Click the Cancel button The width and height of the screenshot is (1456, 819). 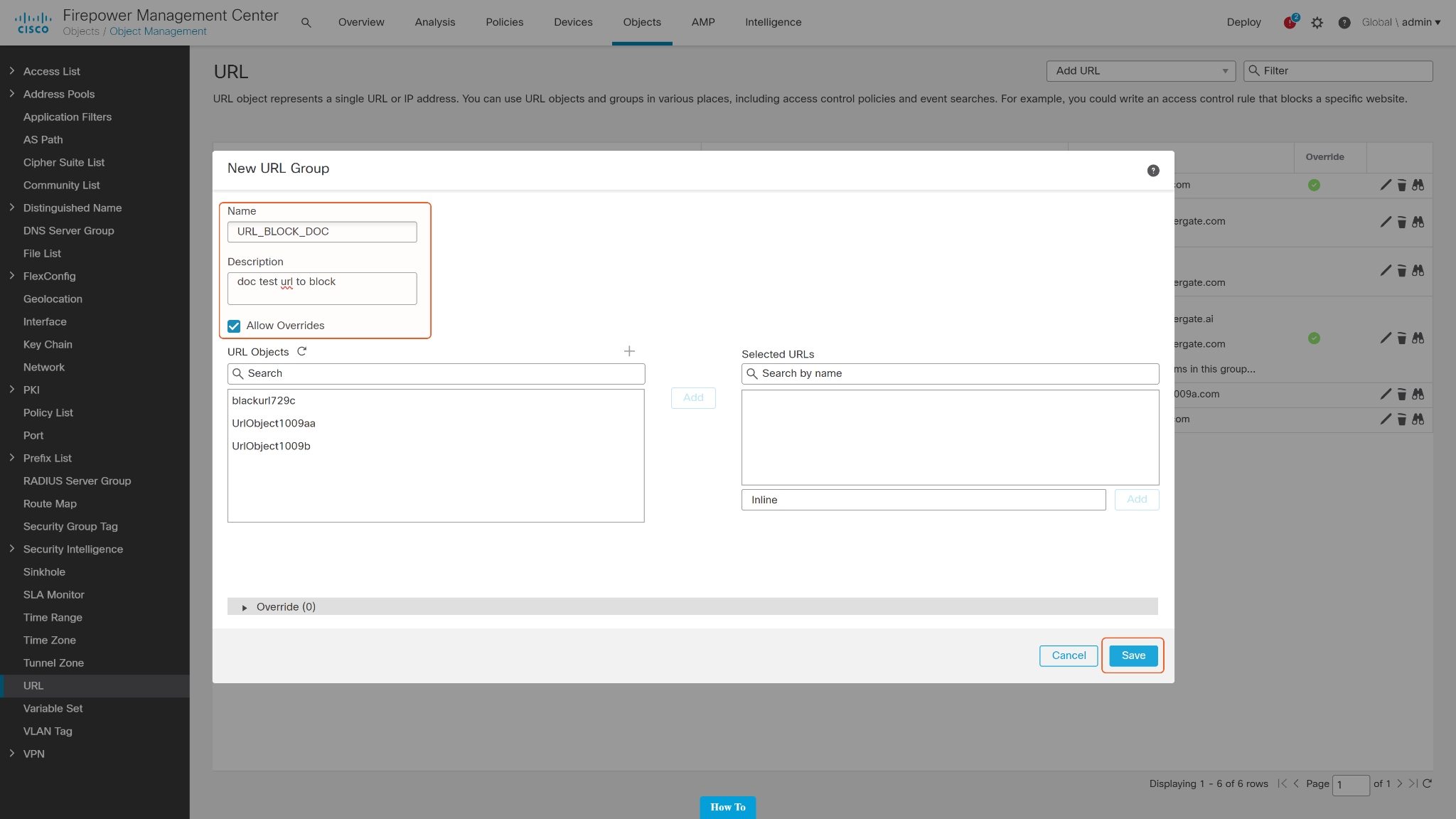point(1069,655)
